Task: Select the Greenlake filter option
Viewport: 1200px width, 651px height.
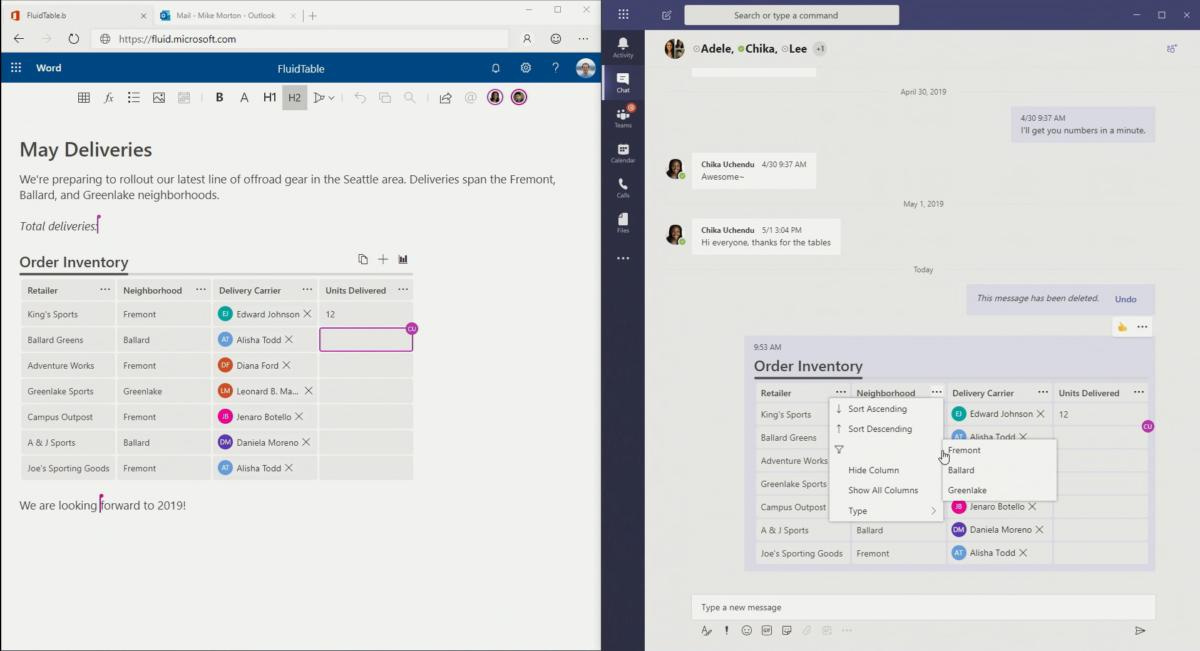Action: click(x=967, y=490)
